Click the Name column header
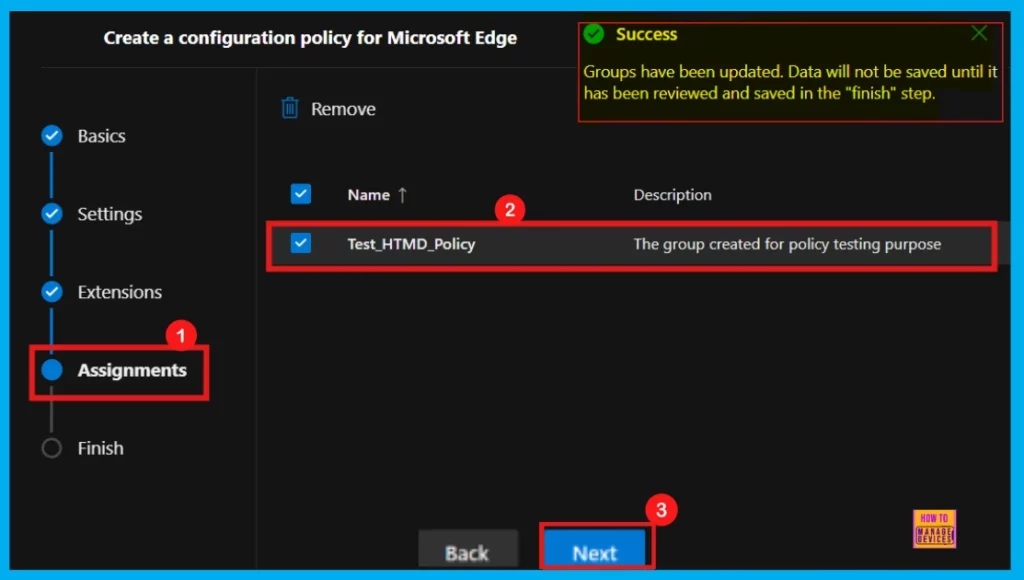Screen dimensions: 1024x580 (368, 195)
